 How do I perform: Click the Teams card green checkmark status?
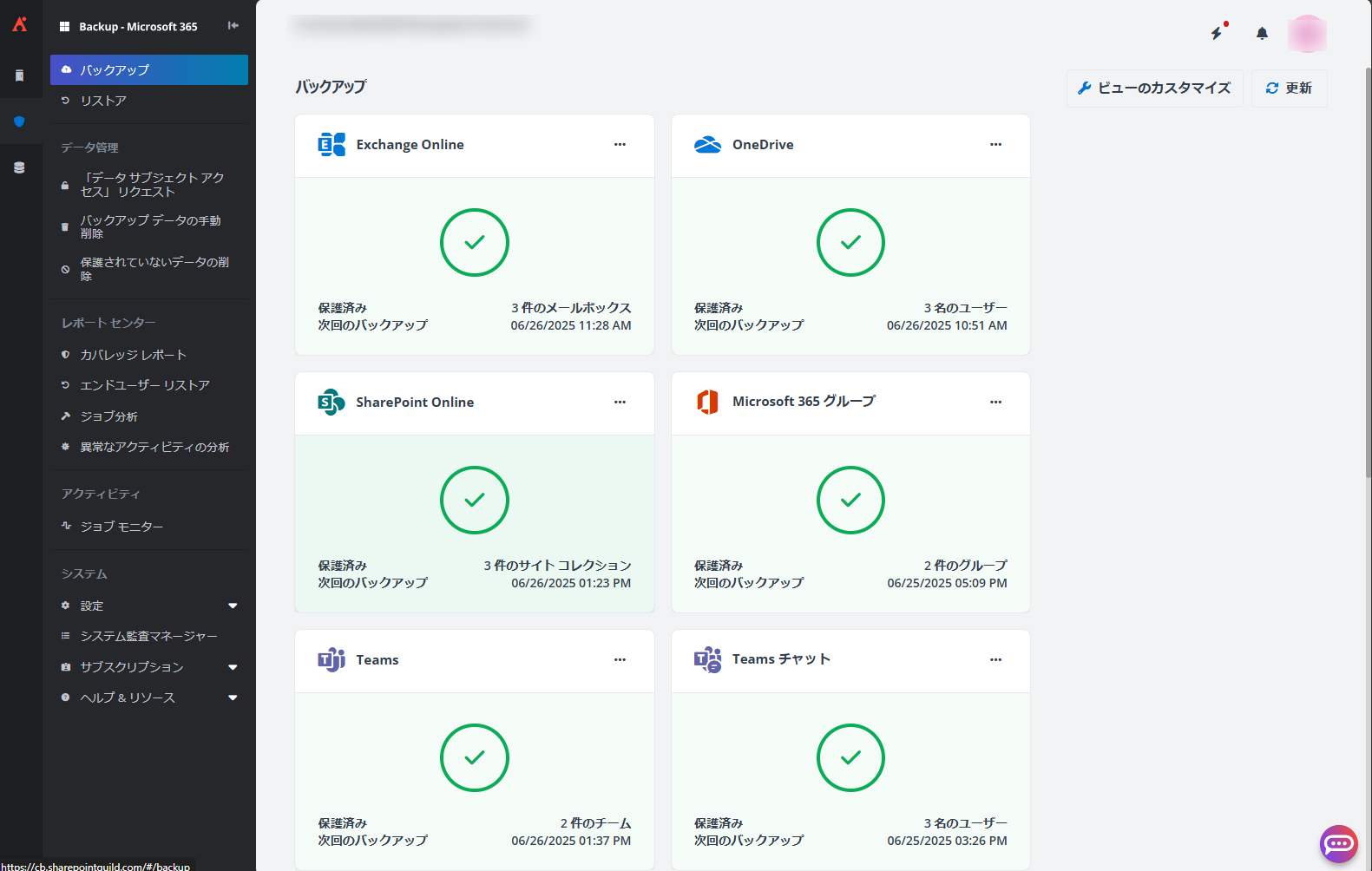(475, 757)
